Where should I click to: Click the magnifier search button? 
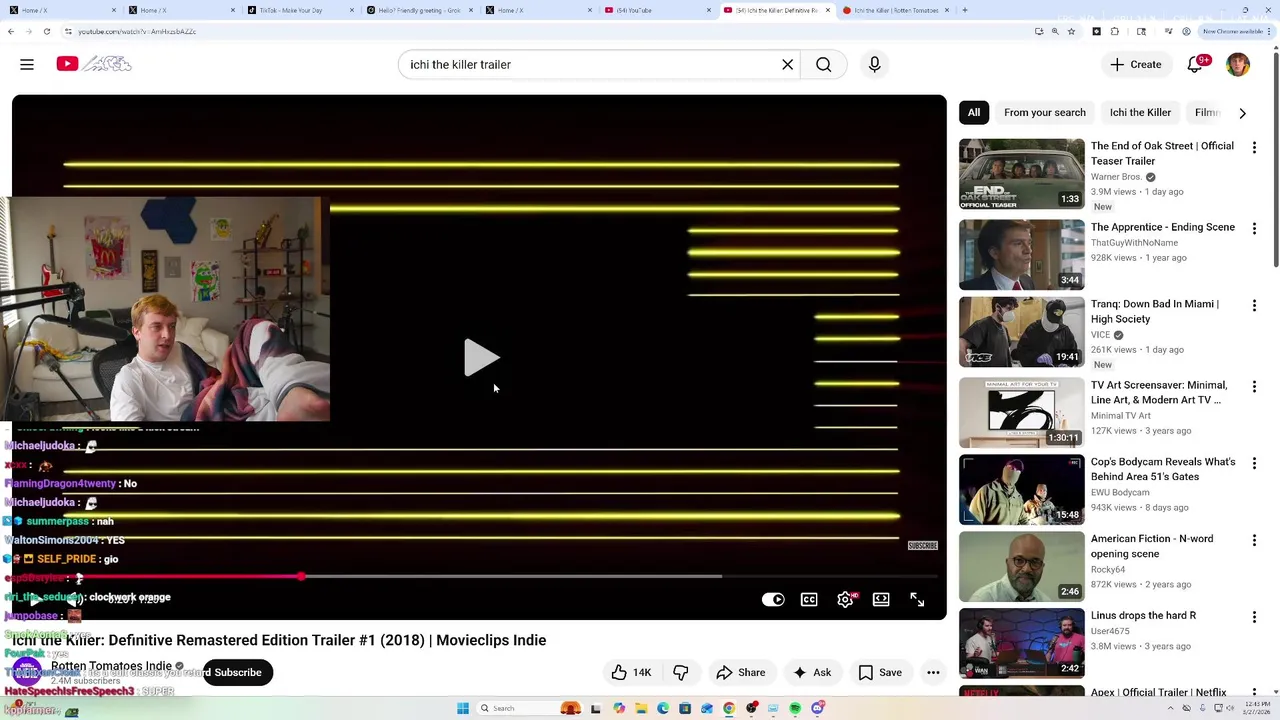pos(823,64)
